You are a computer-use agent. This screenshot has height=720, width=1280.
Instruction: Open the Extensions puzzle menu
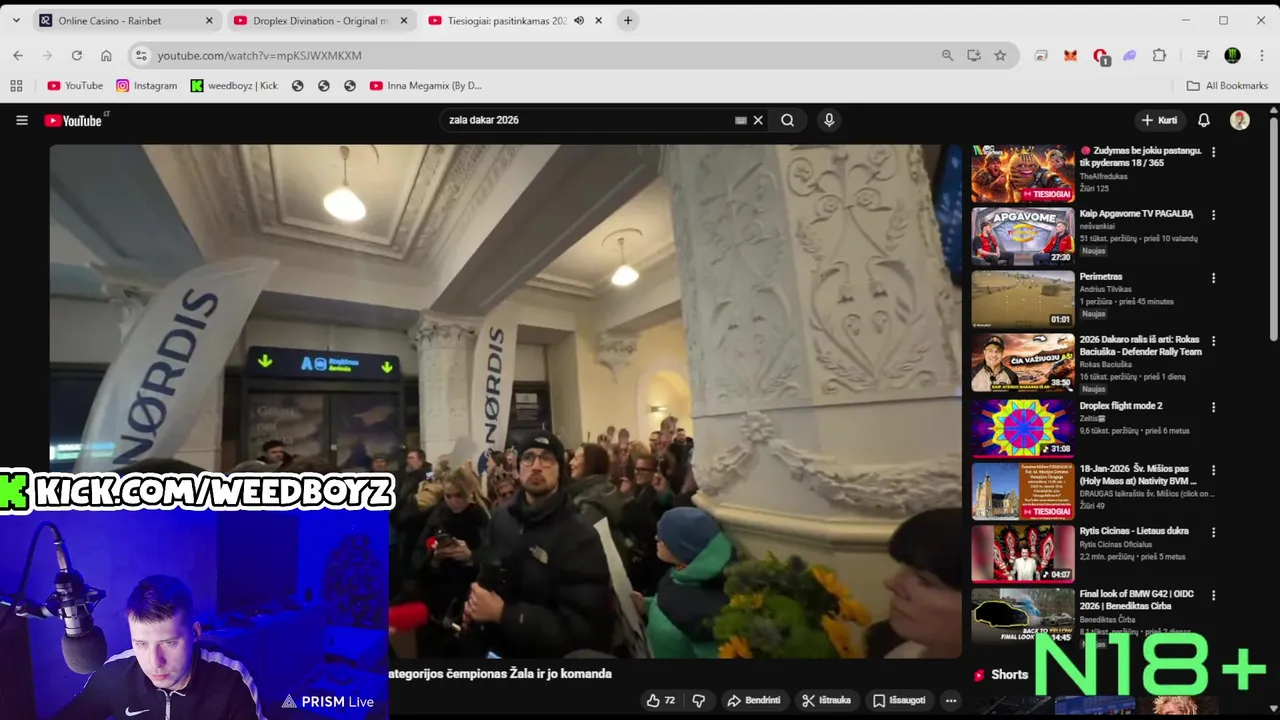1160,55
